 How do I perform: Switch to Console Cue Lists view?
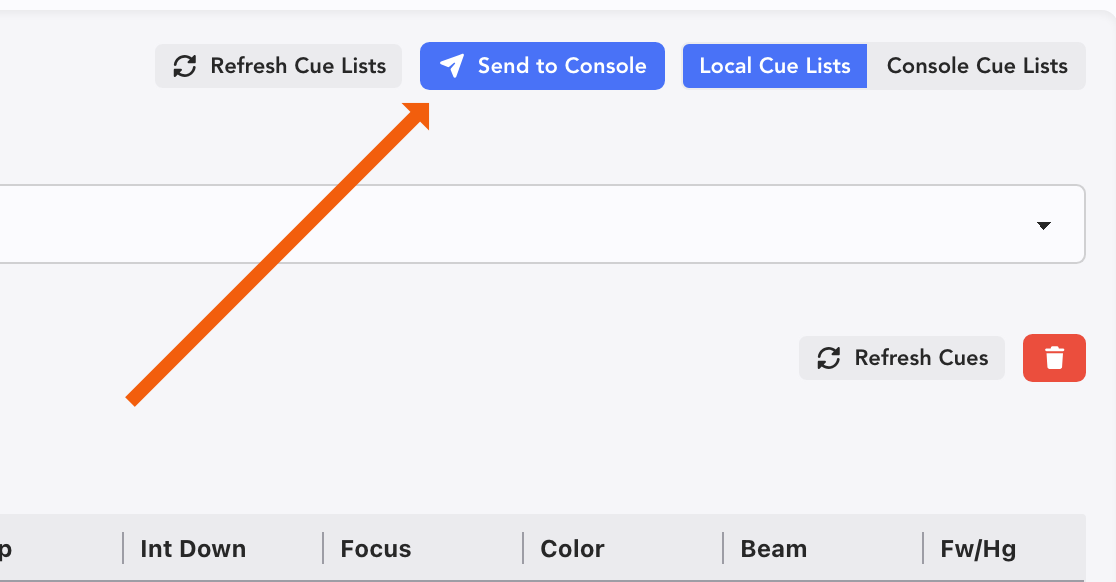(x=977, y=66)
